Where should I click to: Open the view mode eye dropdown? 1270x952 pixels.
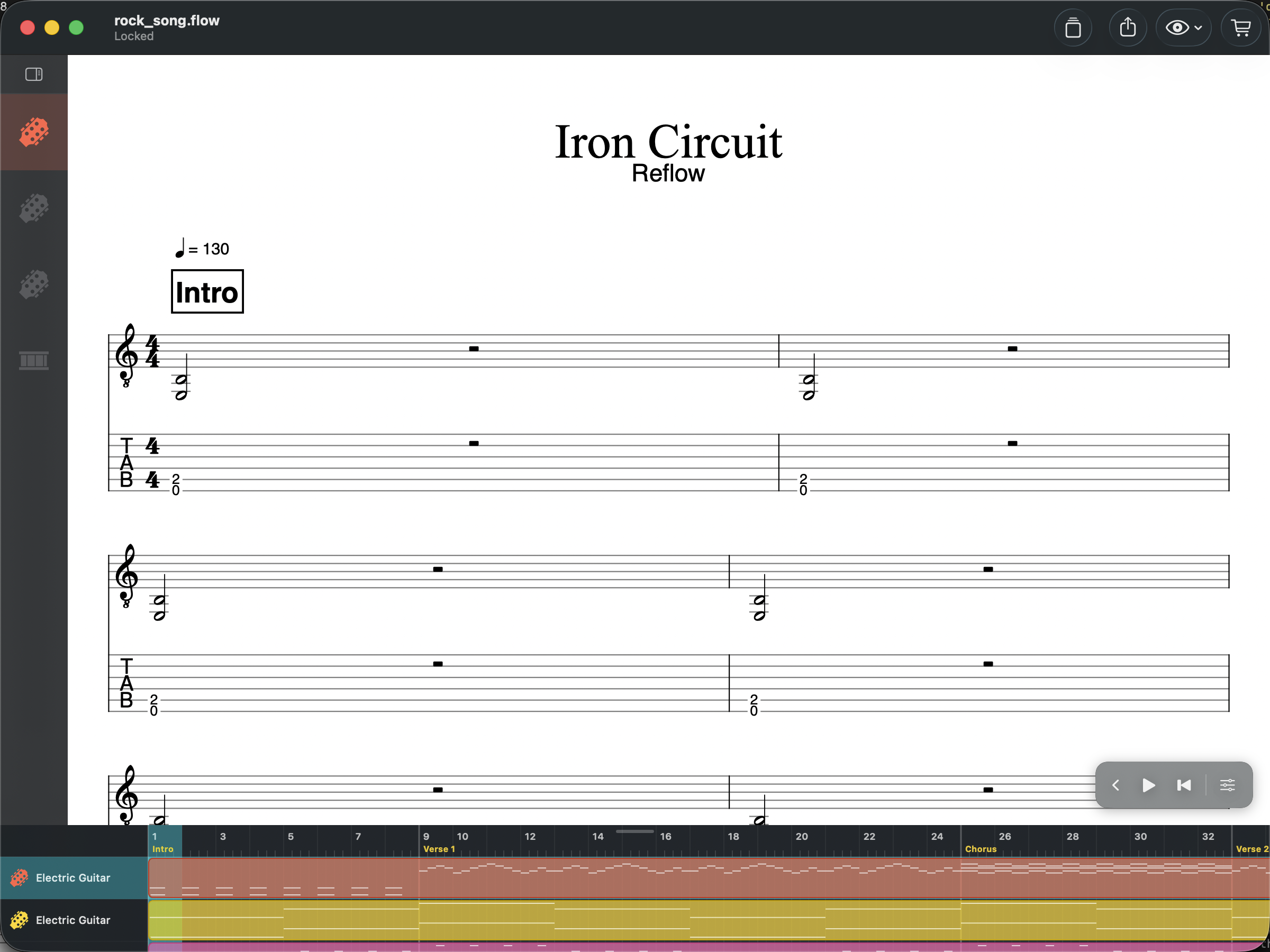click(1177, 27)
